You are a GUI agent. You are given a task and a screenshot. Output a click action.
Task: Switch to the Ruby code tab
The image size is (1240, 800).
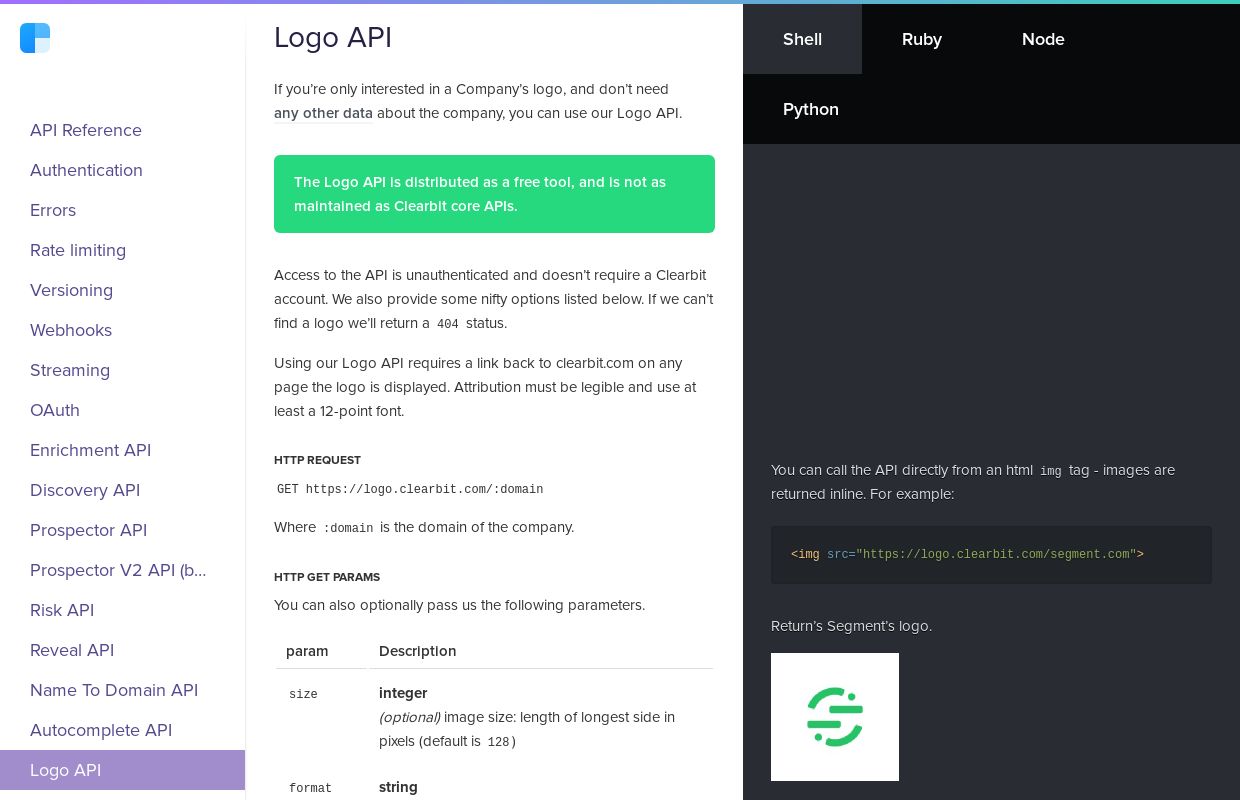pyautogui.click(x=922, y=39)
